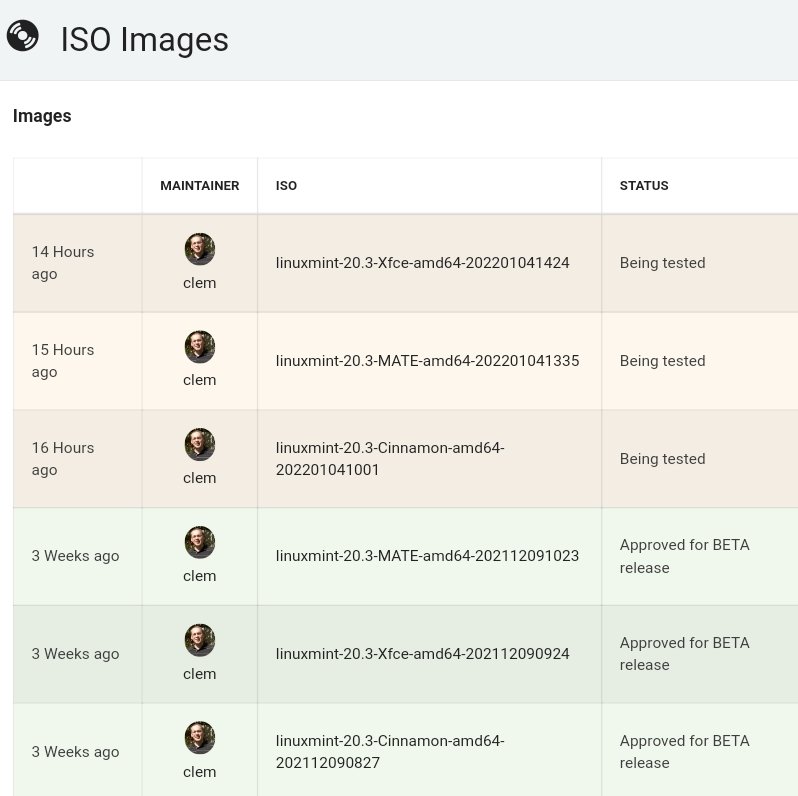Click maintainer name clem in MATE-amd64-202201041335 row
This screenshot has height=796, width=798.
[x=200, y=380]
